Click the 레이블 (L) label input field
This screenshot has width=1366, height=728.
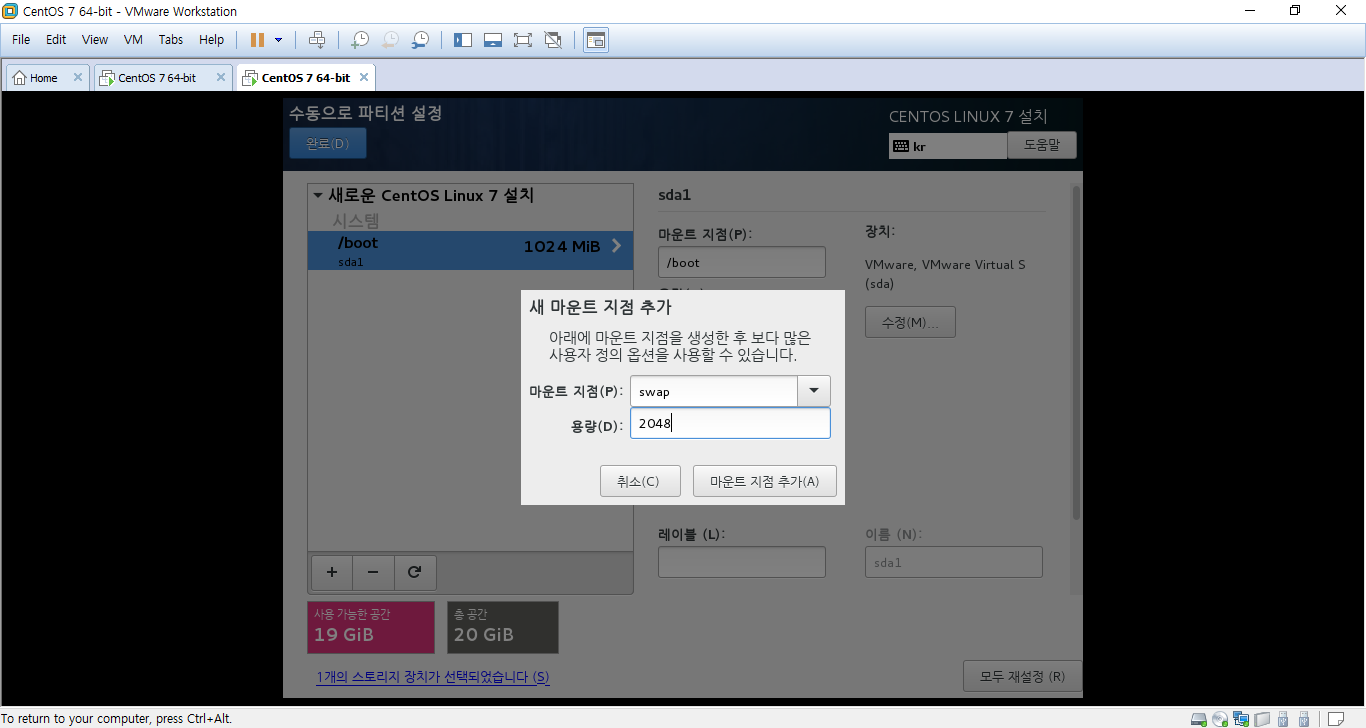tap(741, 562)
